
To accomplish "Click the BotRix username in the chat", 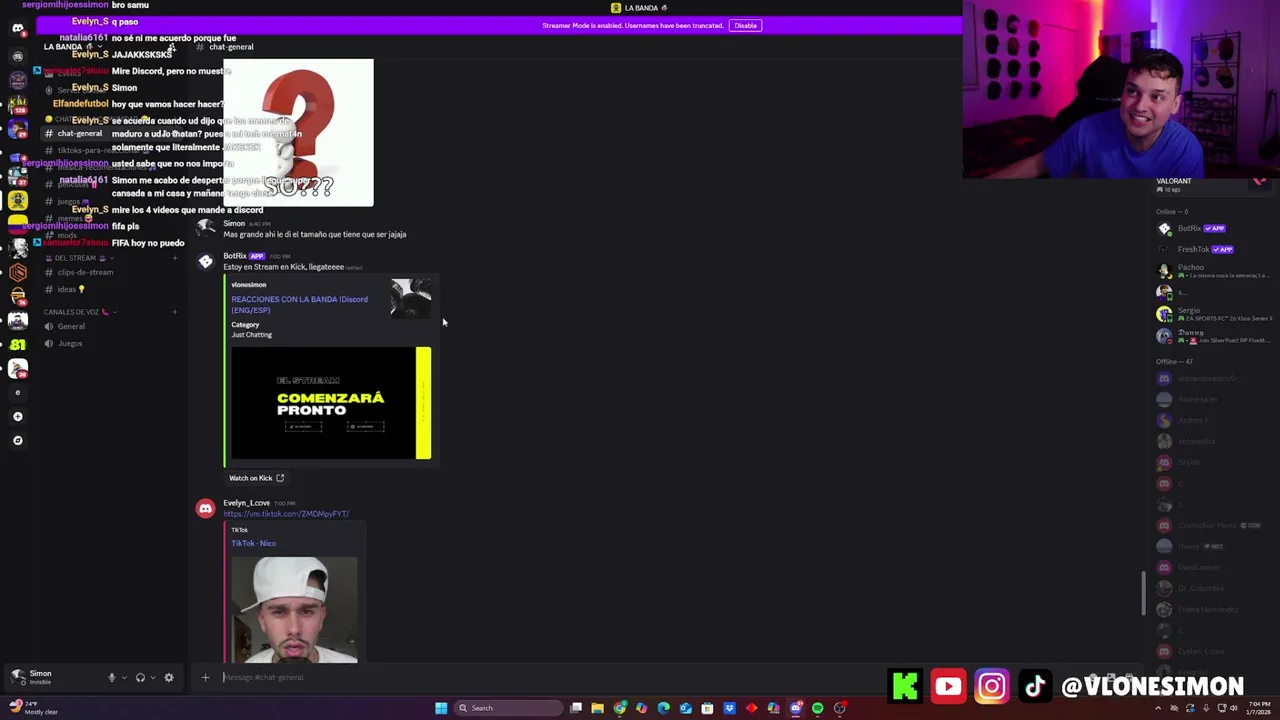I will pos(234,256).
